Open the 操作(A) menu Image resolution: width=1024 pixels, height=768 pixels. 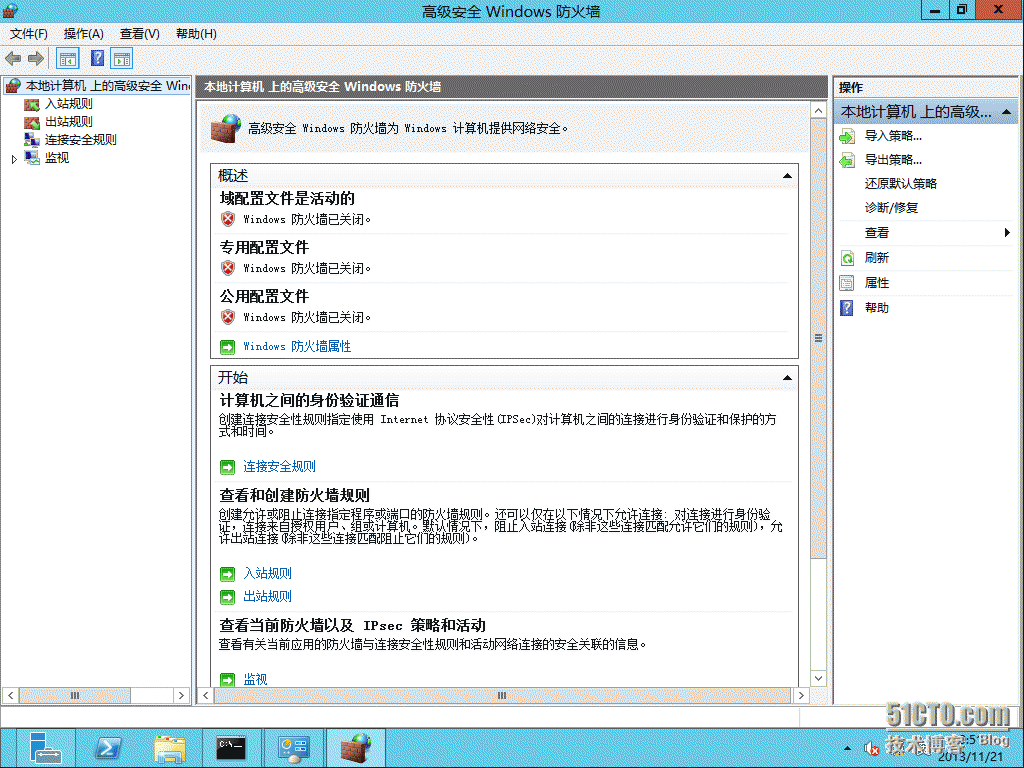click(x=84, y=33)
